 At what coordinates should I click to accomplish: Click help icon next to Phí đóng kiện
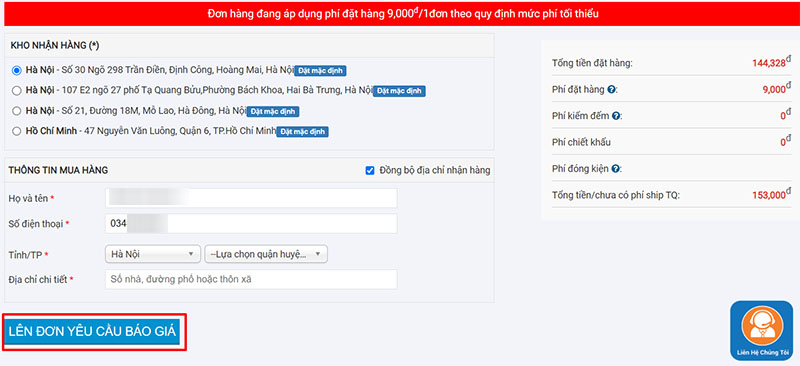(616, 168)
